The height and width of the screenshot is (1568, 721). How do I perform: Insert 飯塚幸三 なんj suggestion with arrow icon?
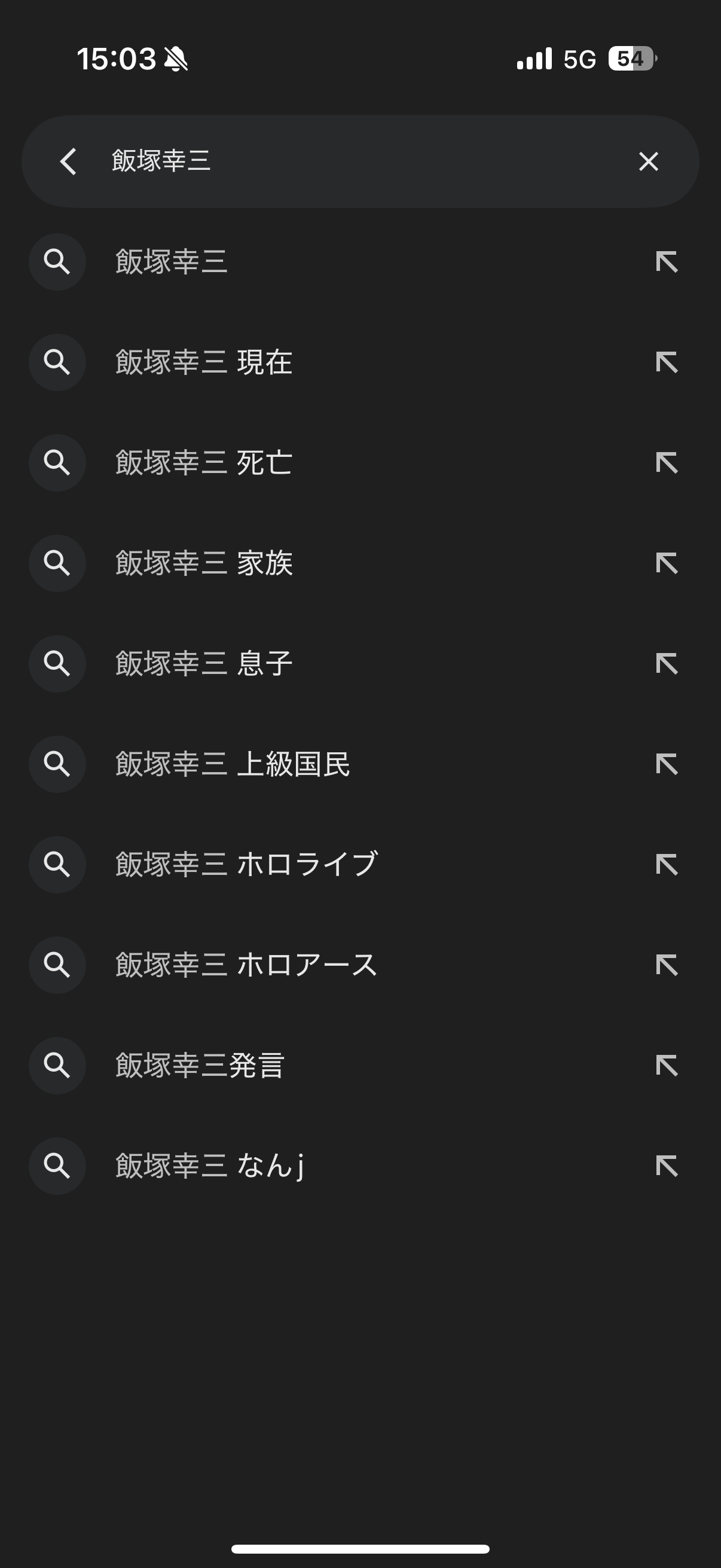(x=667, y=1166)
